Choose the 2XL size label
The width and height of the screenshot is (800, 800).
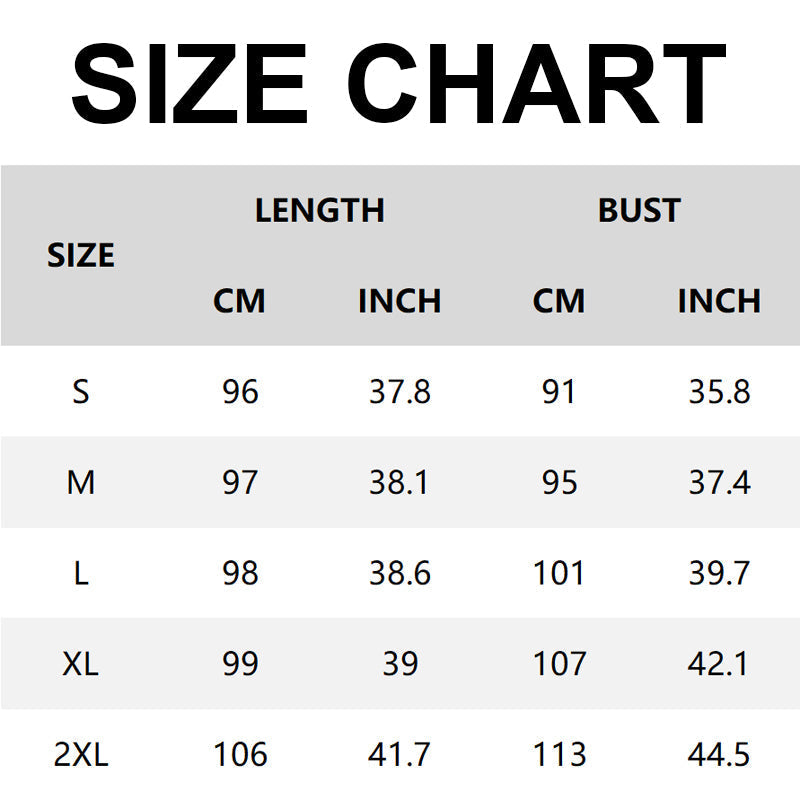pos(81,755)
